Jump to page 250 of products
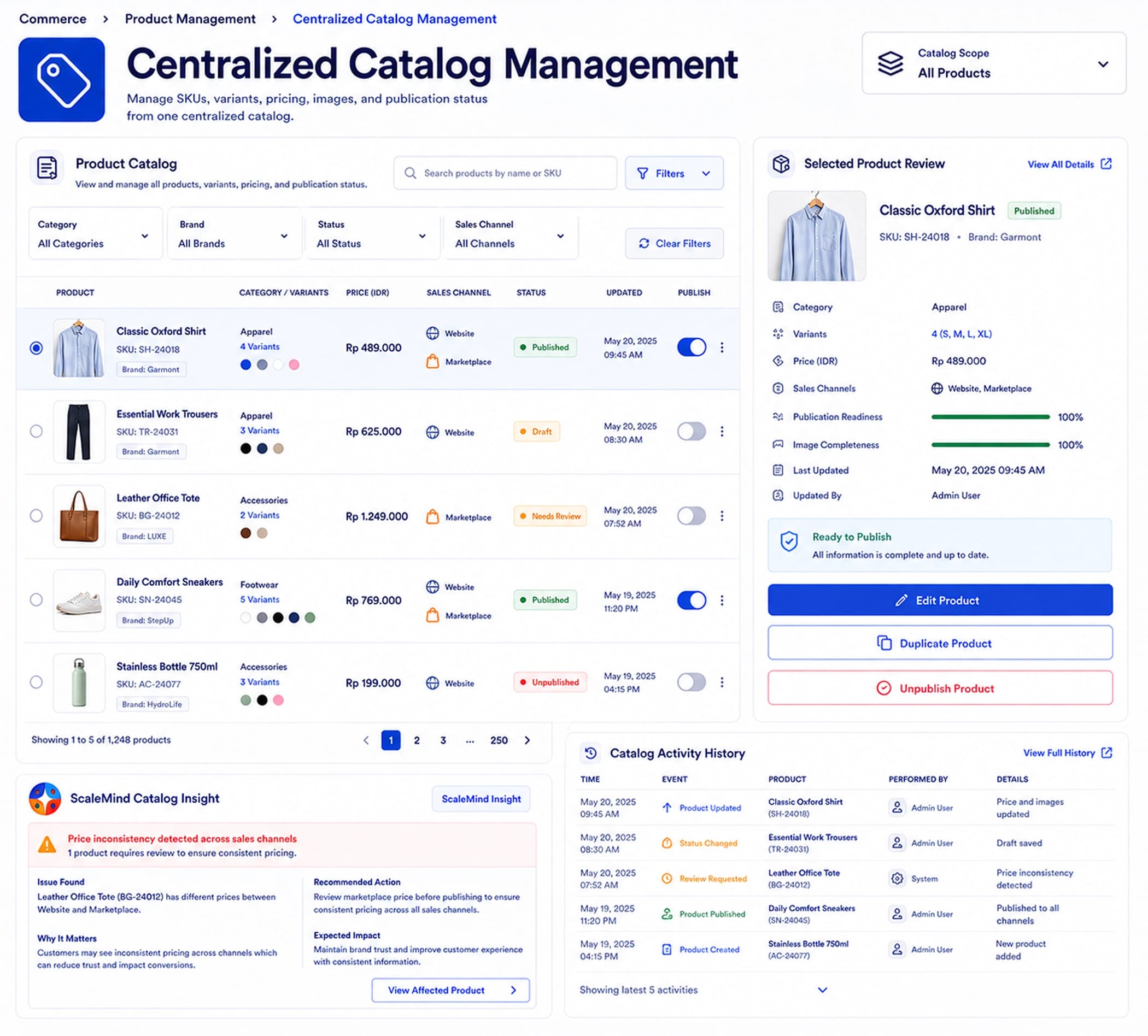This screenshot has width=1148, height=1036. [x=499, y=740]
